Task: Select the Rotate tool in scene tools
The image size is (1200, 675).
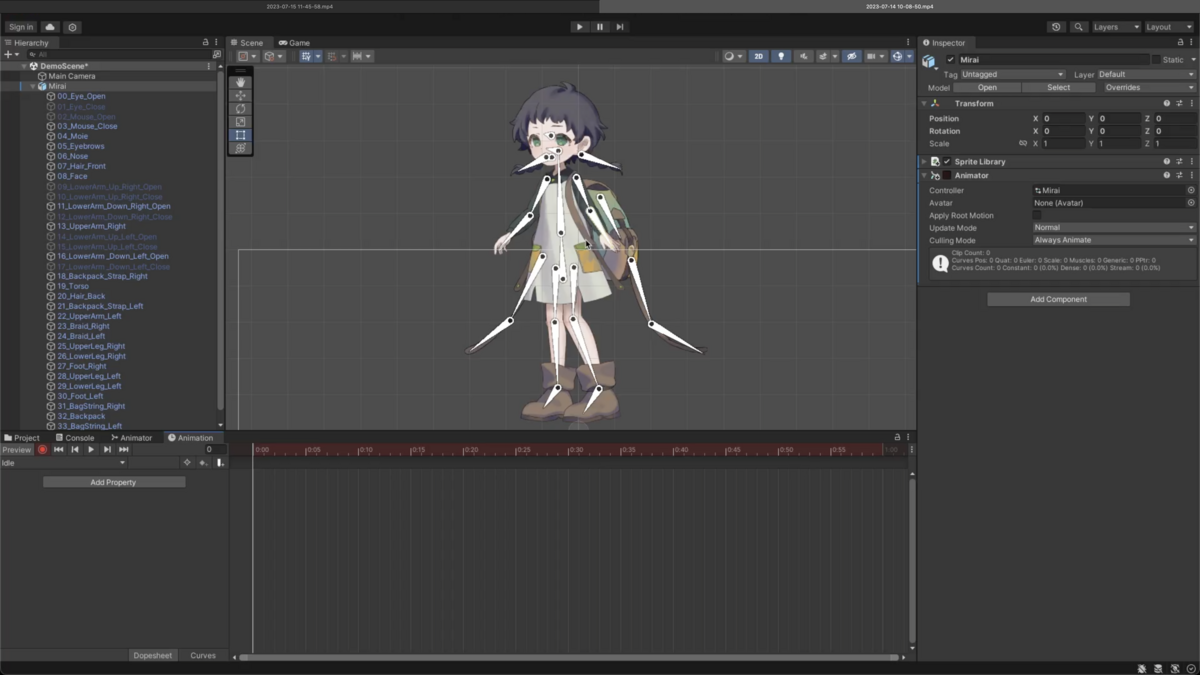Action: point(240,109)
